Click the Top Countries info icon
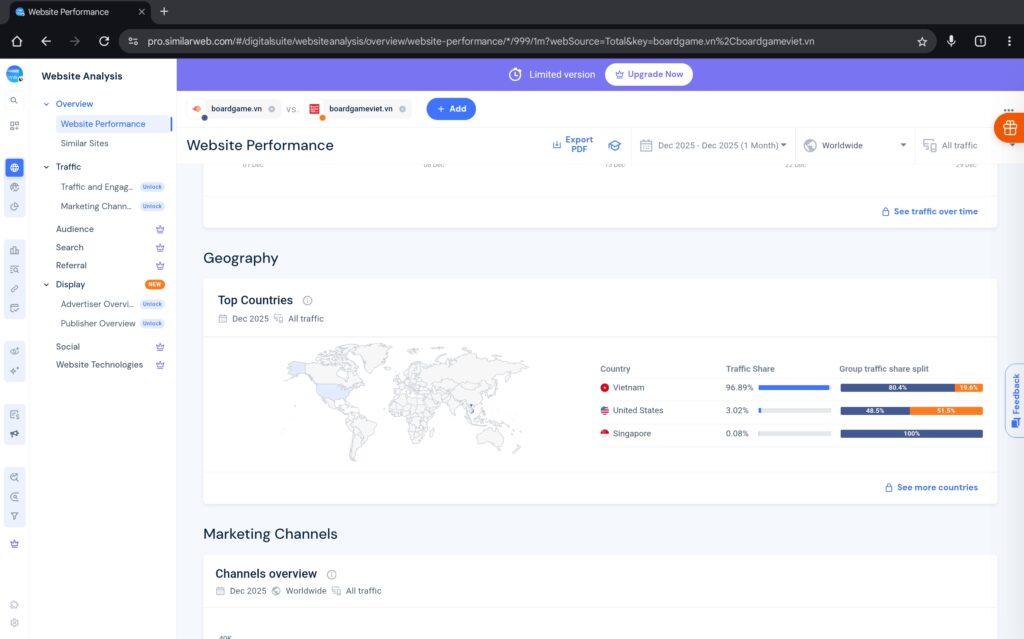 point(307,300)
